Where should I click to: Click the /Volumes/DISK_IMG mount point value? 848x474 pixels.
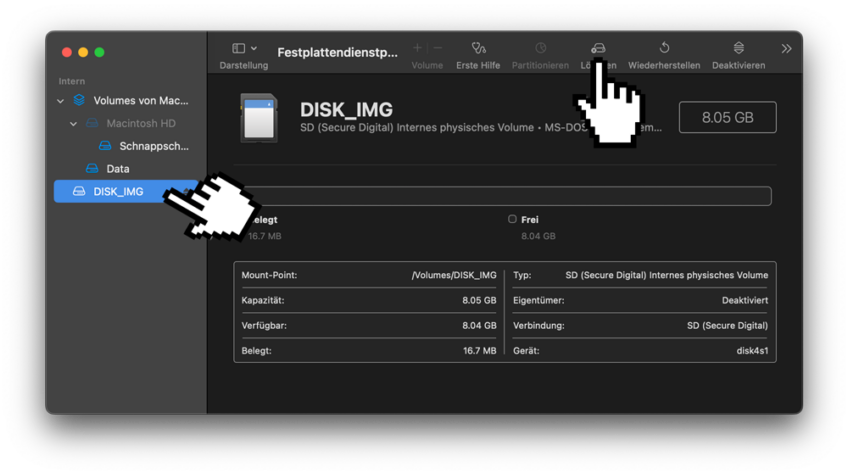453,275
